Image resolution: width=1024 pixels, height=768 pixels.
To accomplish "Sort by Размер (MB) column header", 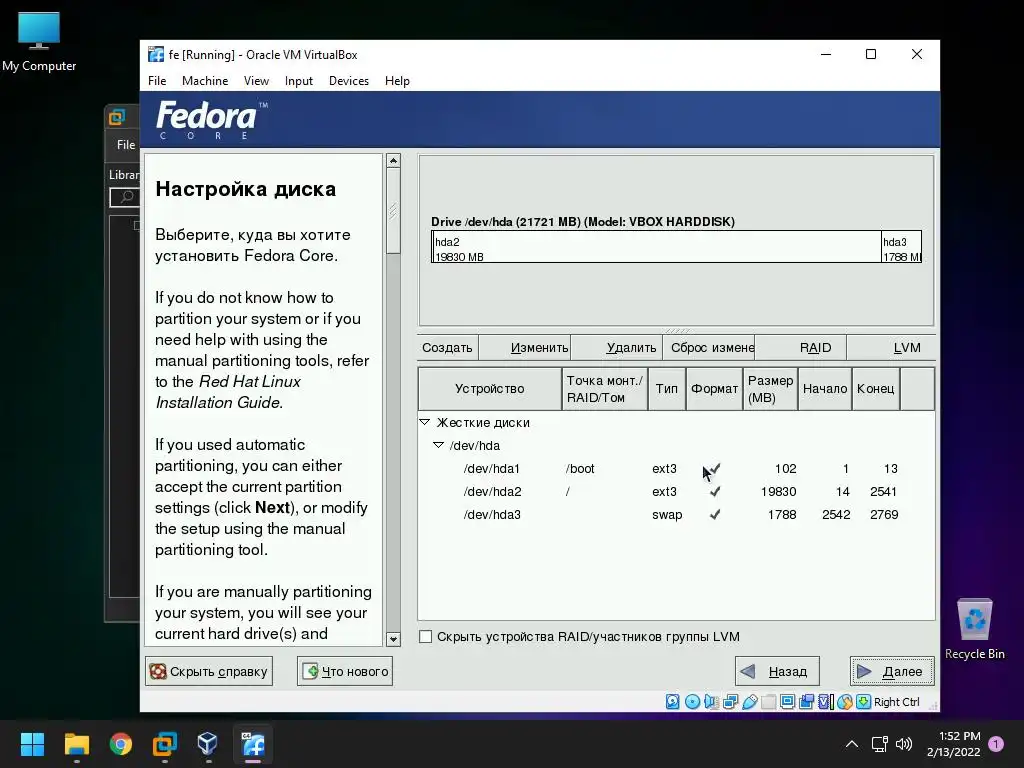I will click(771, 389).
